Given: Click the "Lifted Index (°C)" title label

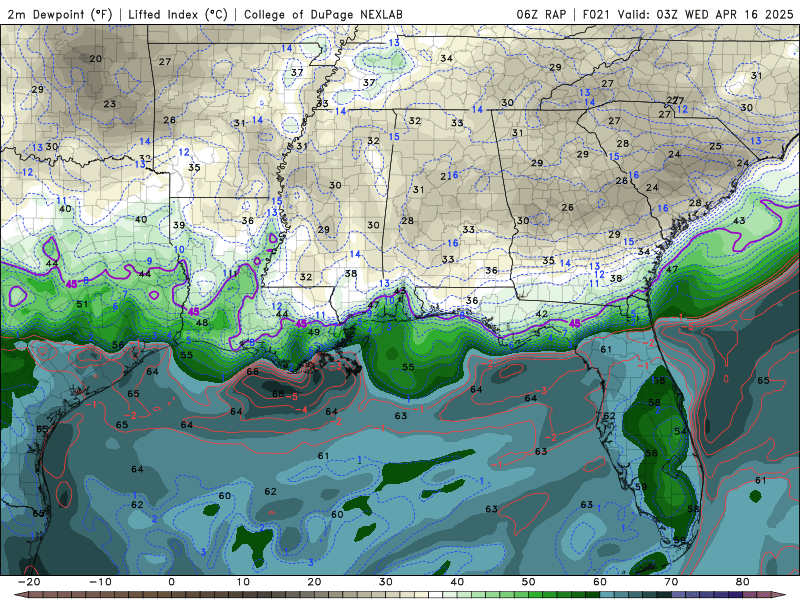Looking at the screenshot, I should pyautogui.click(x=178, y=14).
